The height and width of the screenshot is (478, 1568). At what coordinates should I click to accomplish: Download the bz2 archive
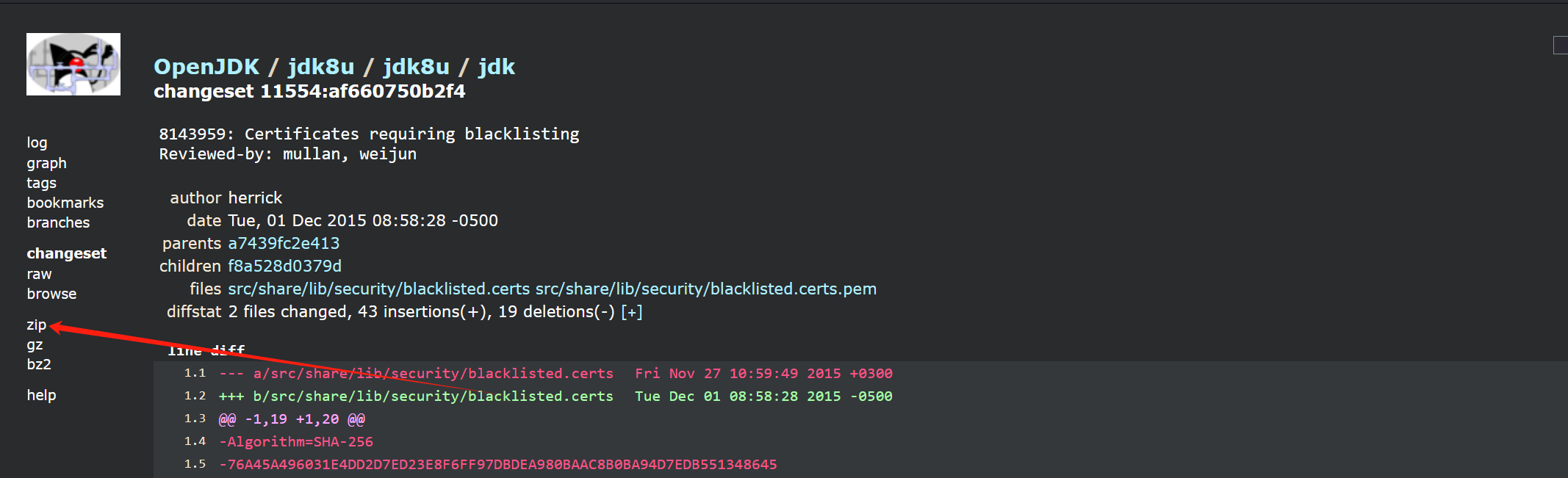(x=39, y=364)
